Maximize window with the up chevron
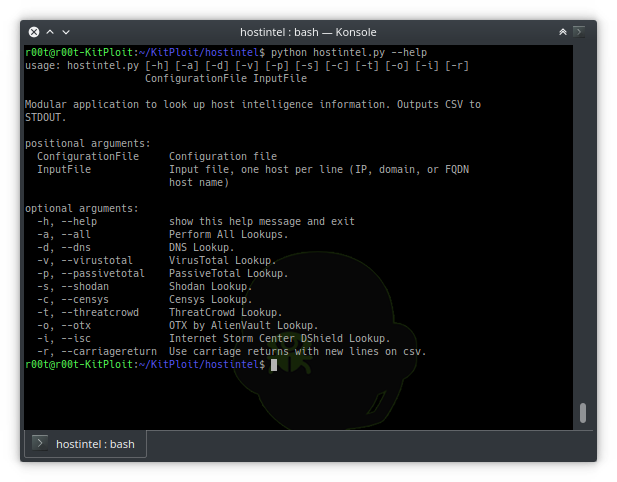The height and width of the screenshot is (482, 617). (x=50, y=32)
